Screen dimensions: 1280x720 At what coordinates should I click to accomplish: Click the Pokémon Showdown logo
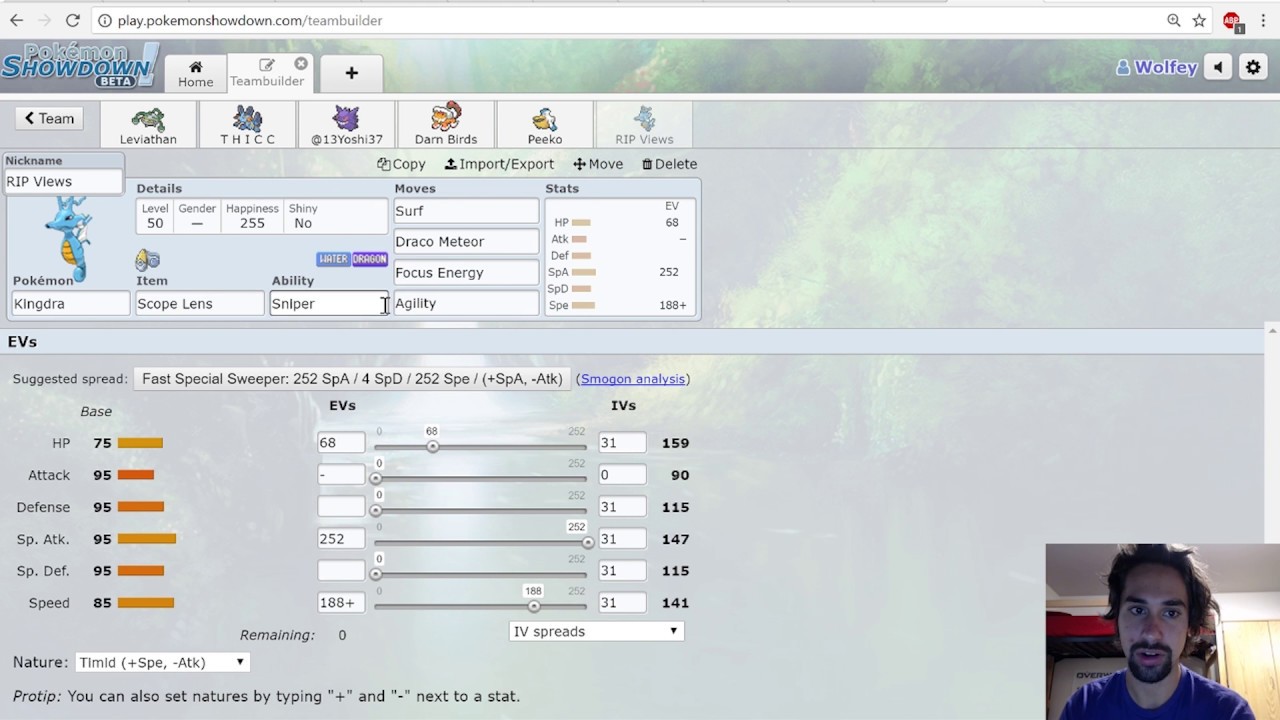click(80, 66)
